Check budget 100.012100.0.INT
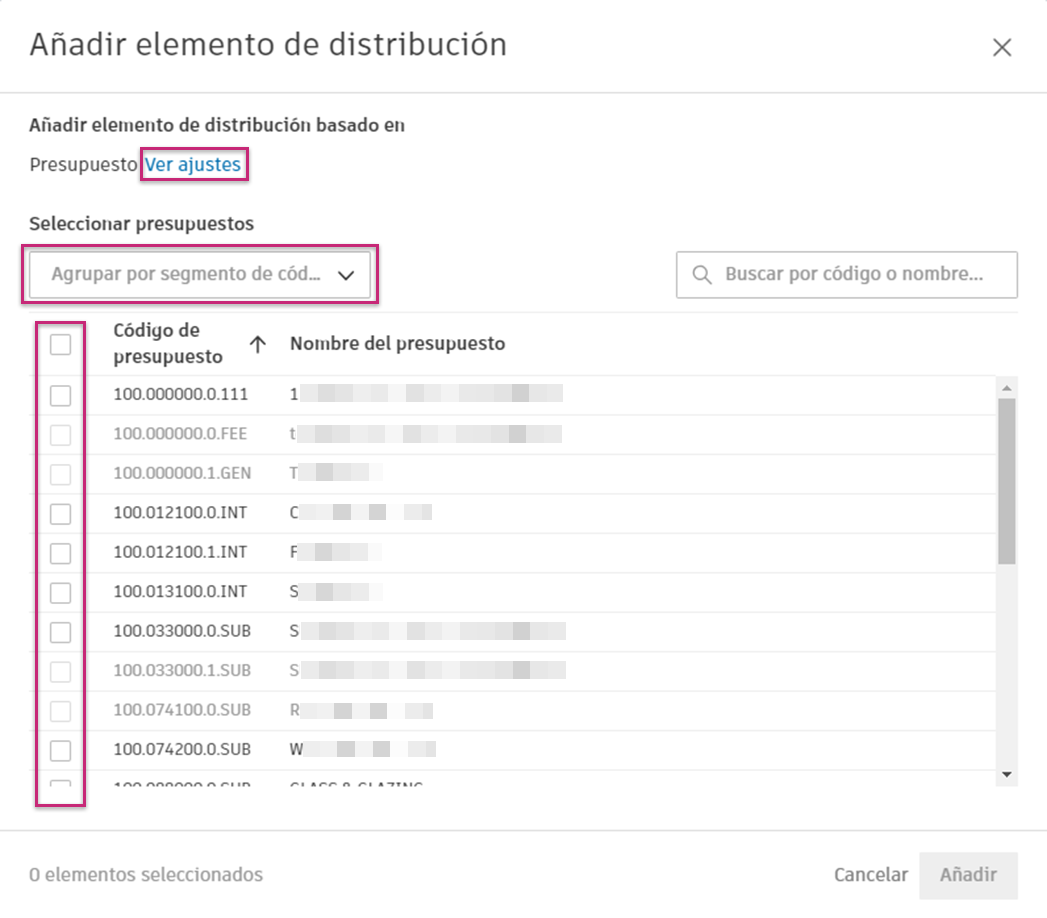Viewport: 1047px width, 918px height. point(60,512)
